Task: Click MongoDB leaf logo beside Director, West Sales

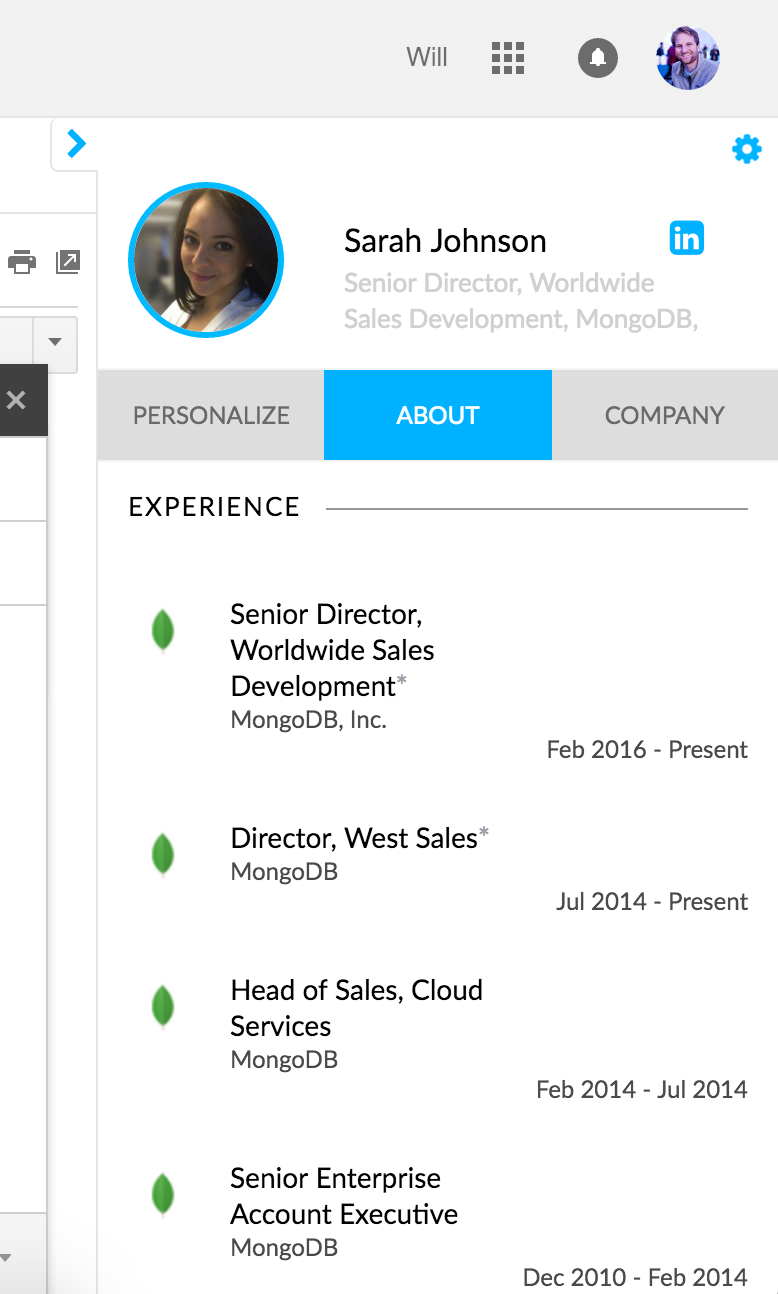Action: 162,855
